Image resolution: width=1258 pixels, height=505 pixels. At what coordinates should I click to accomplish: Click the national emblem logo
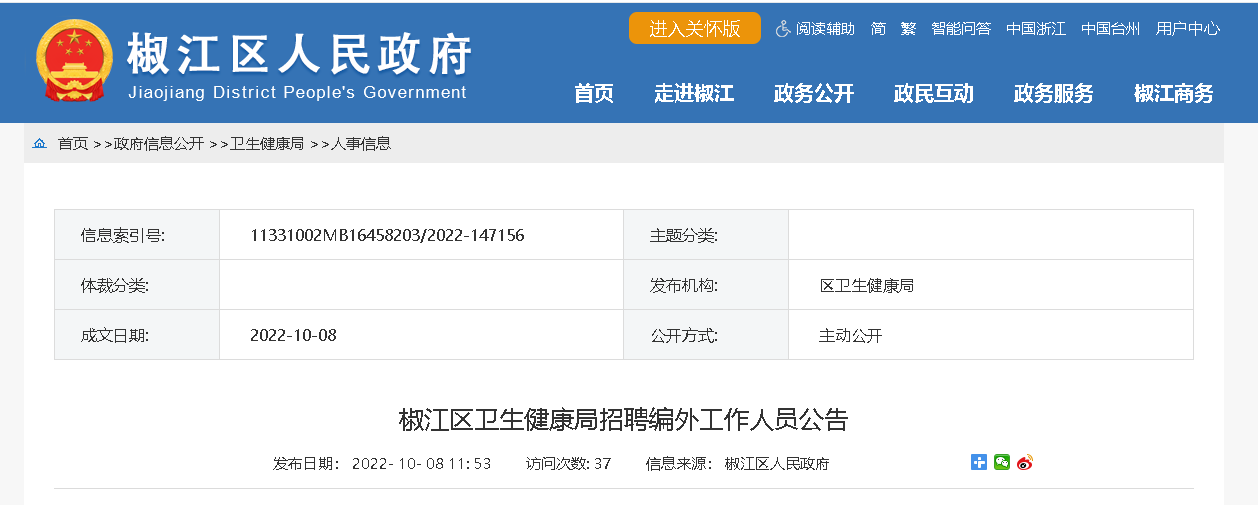75,62
